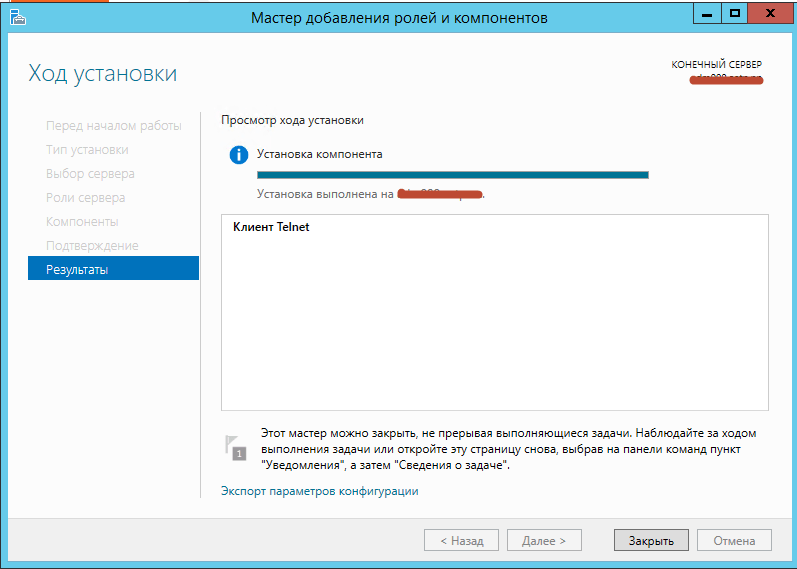Maximize the wizard window
Screen dimensions: 797x569
point(734,14)
